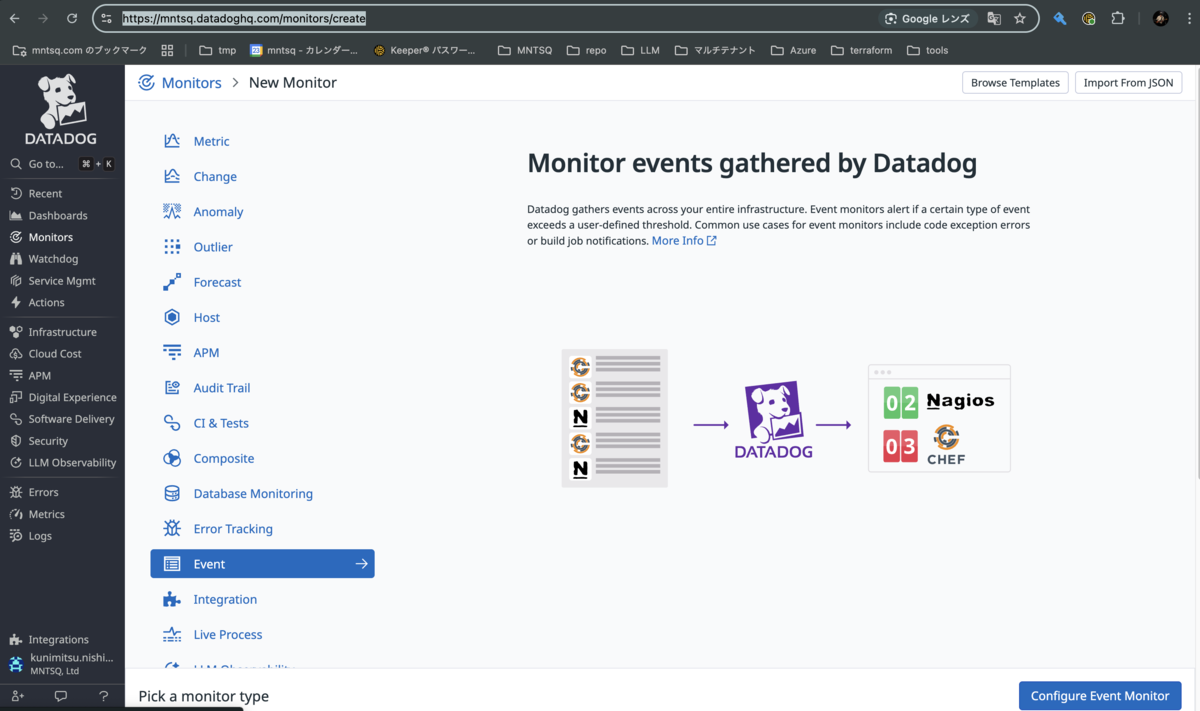This screenshot has width=1200, height=711.
Task: Select the Metric monitor type icon
Action: tap(172, 141)
